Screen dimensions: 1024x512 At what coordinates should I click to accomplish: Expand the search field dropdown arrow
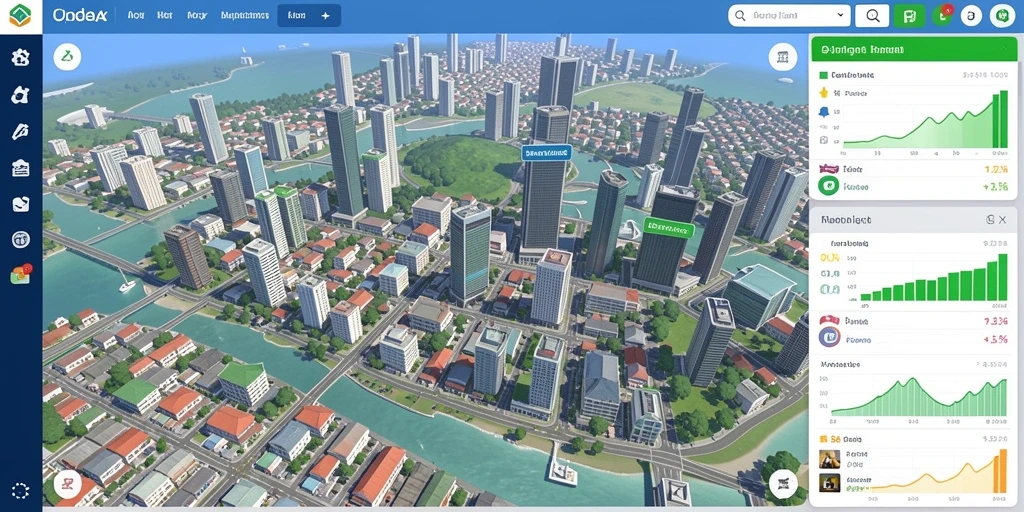[x=840, y=15]
